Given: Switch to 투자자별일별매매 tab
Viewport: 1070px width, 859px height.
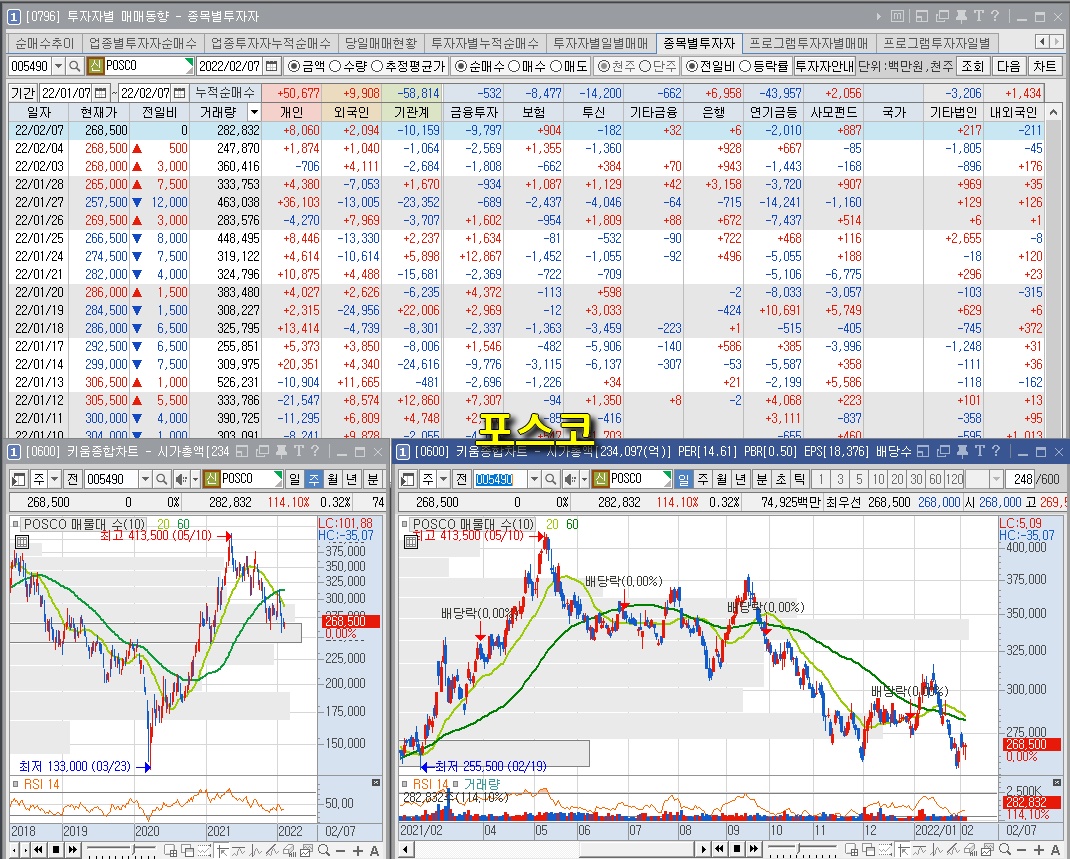Looking at the screenshot, I should 601,43.
